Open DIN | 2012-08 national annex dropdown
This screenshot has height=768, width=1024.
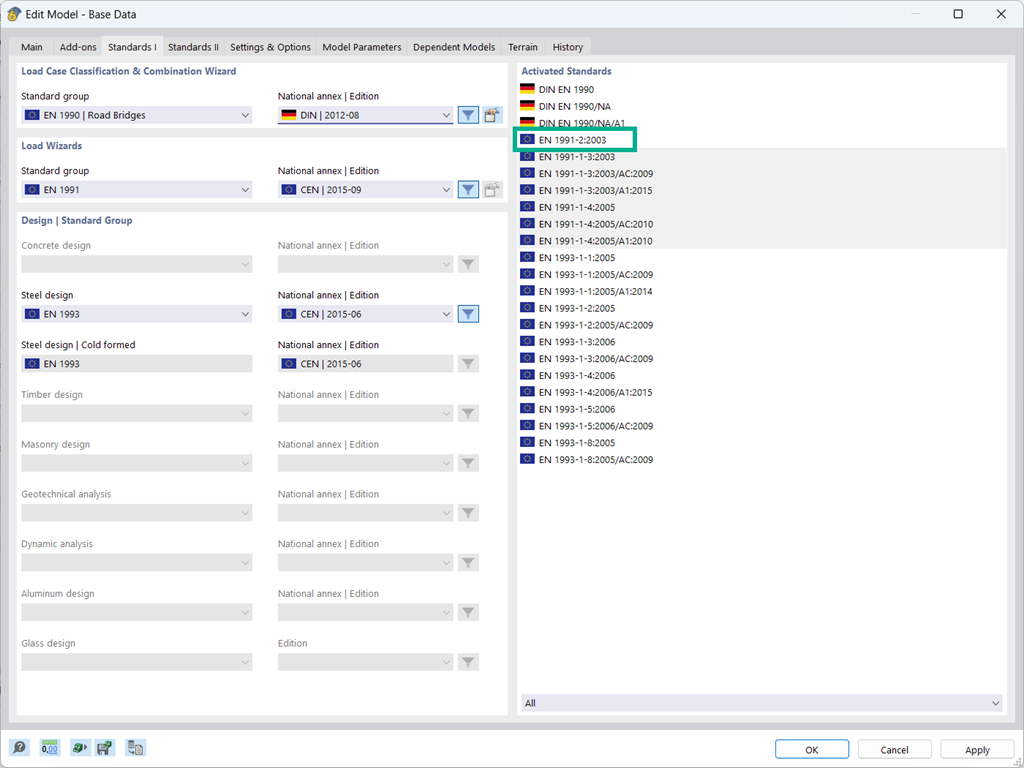coord(366,115)
